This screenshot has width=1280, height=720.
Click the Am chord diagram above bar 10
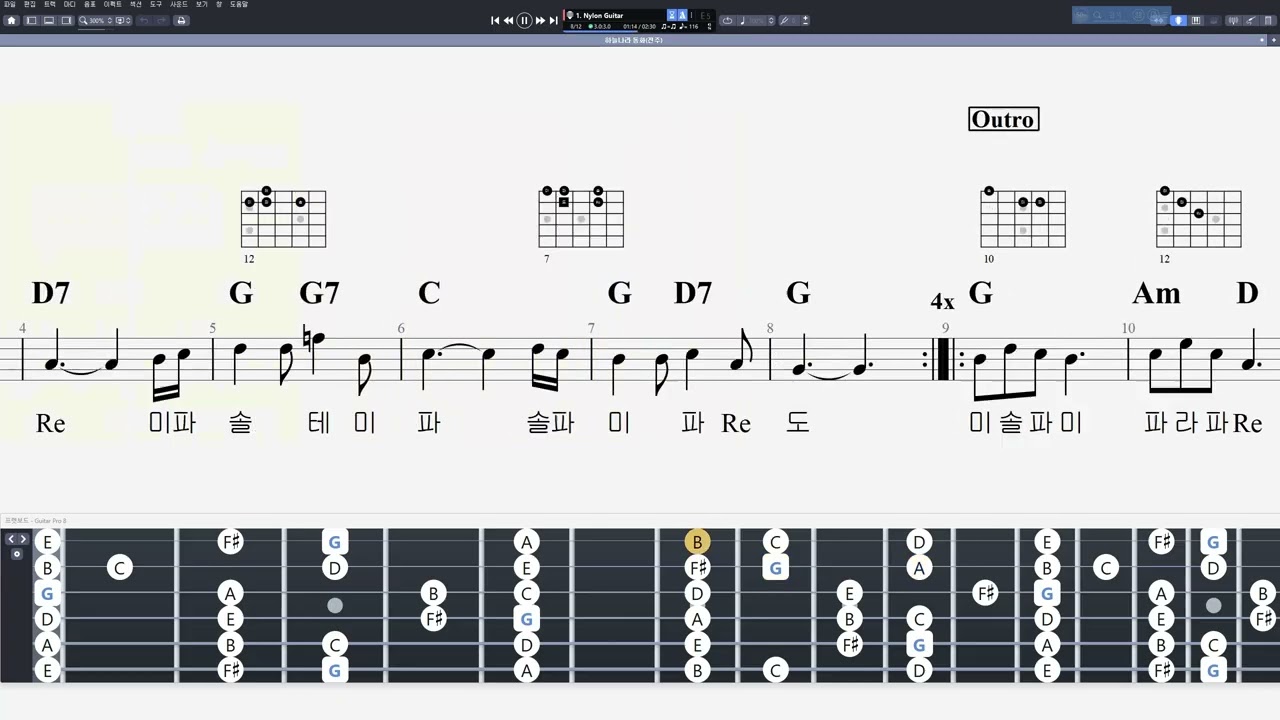[x=1199, y=218]
